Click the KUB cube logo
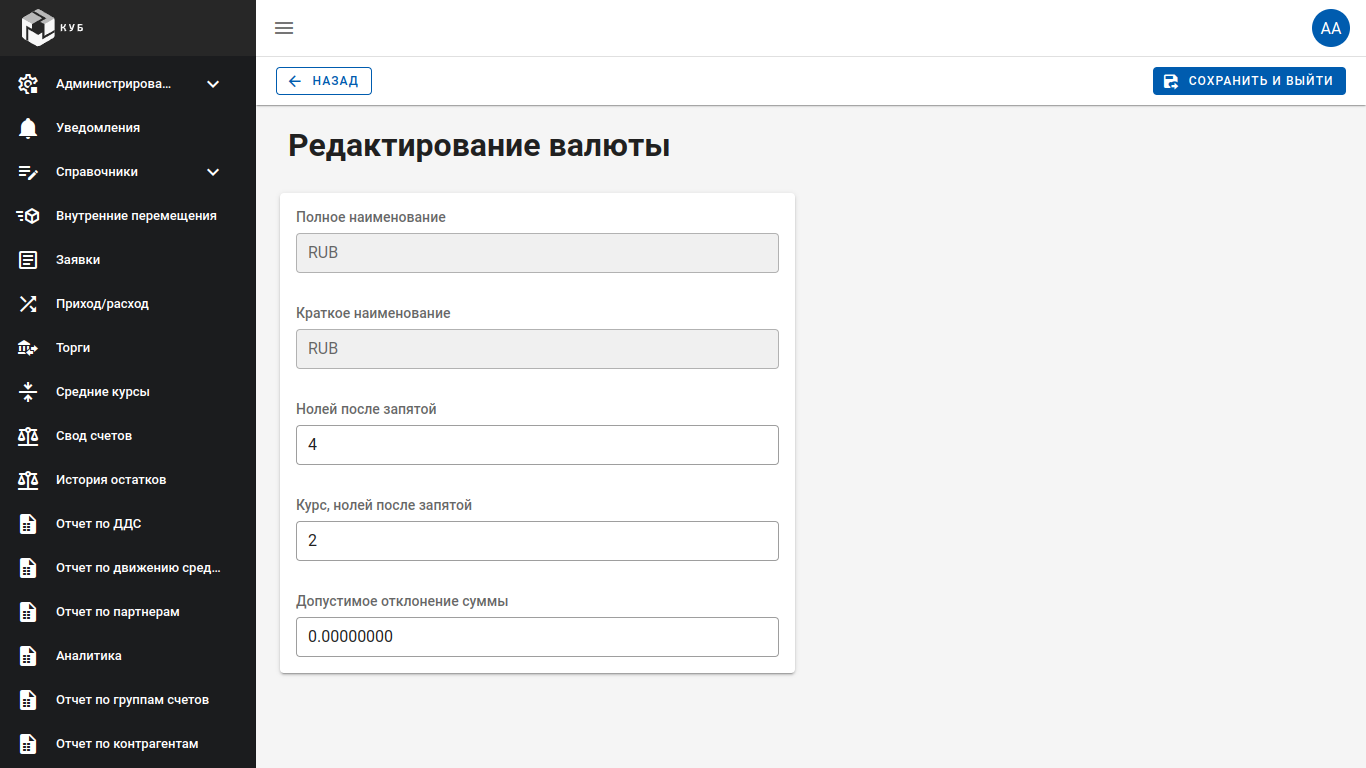 click(38, 28)
